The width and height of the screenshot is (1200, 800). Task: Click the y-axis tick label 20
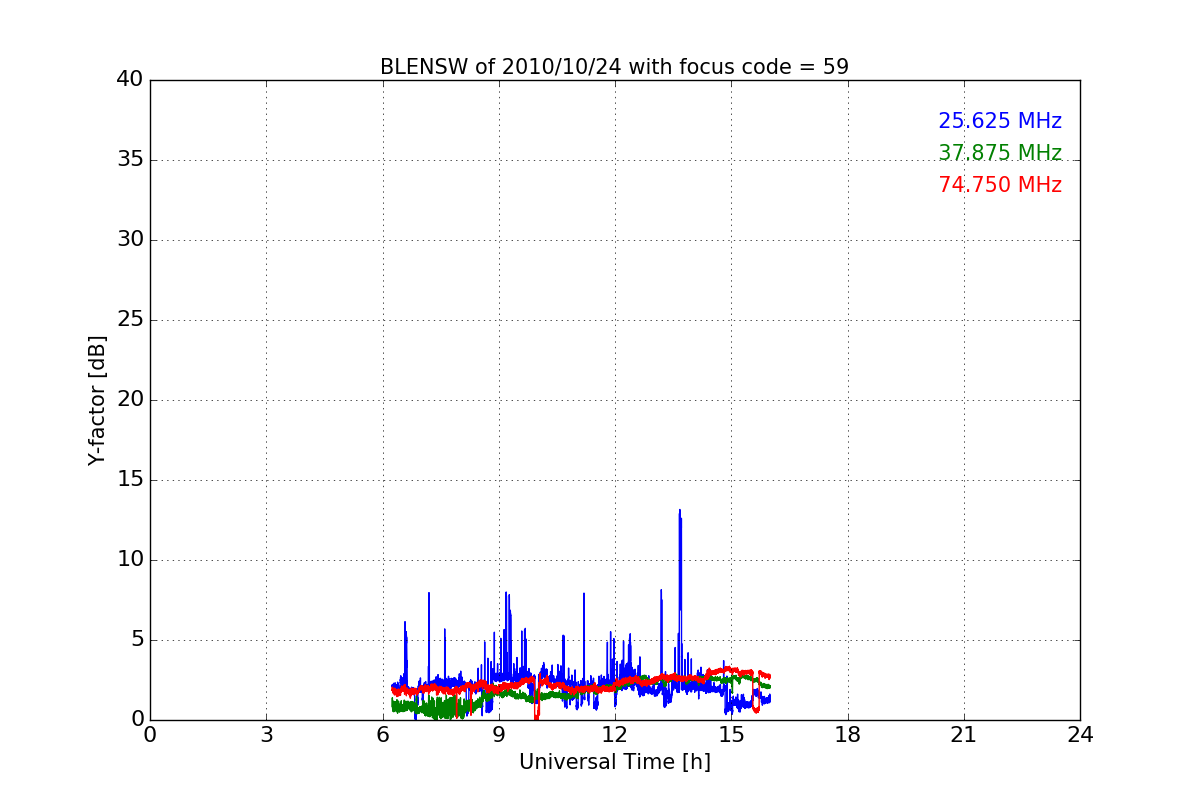point(129,400)
